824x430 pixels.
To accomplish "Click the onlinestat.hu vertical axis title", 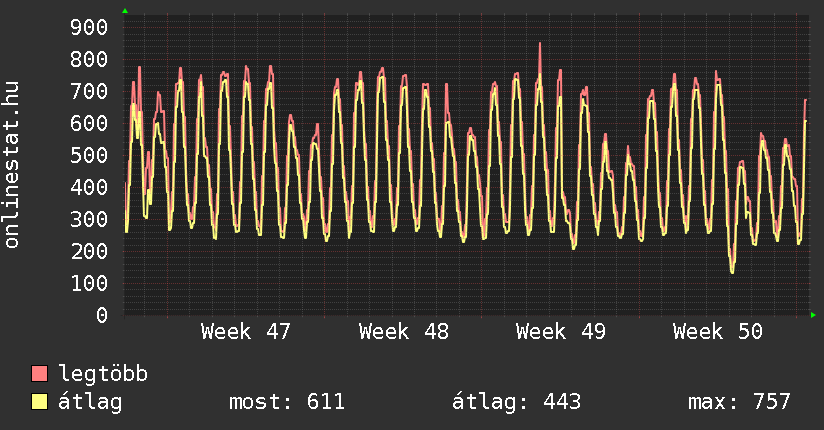I will tap(13, 165).
